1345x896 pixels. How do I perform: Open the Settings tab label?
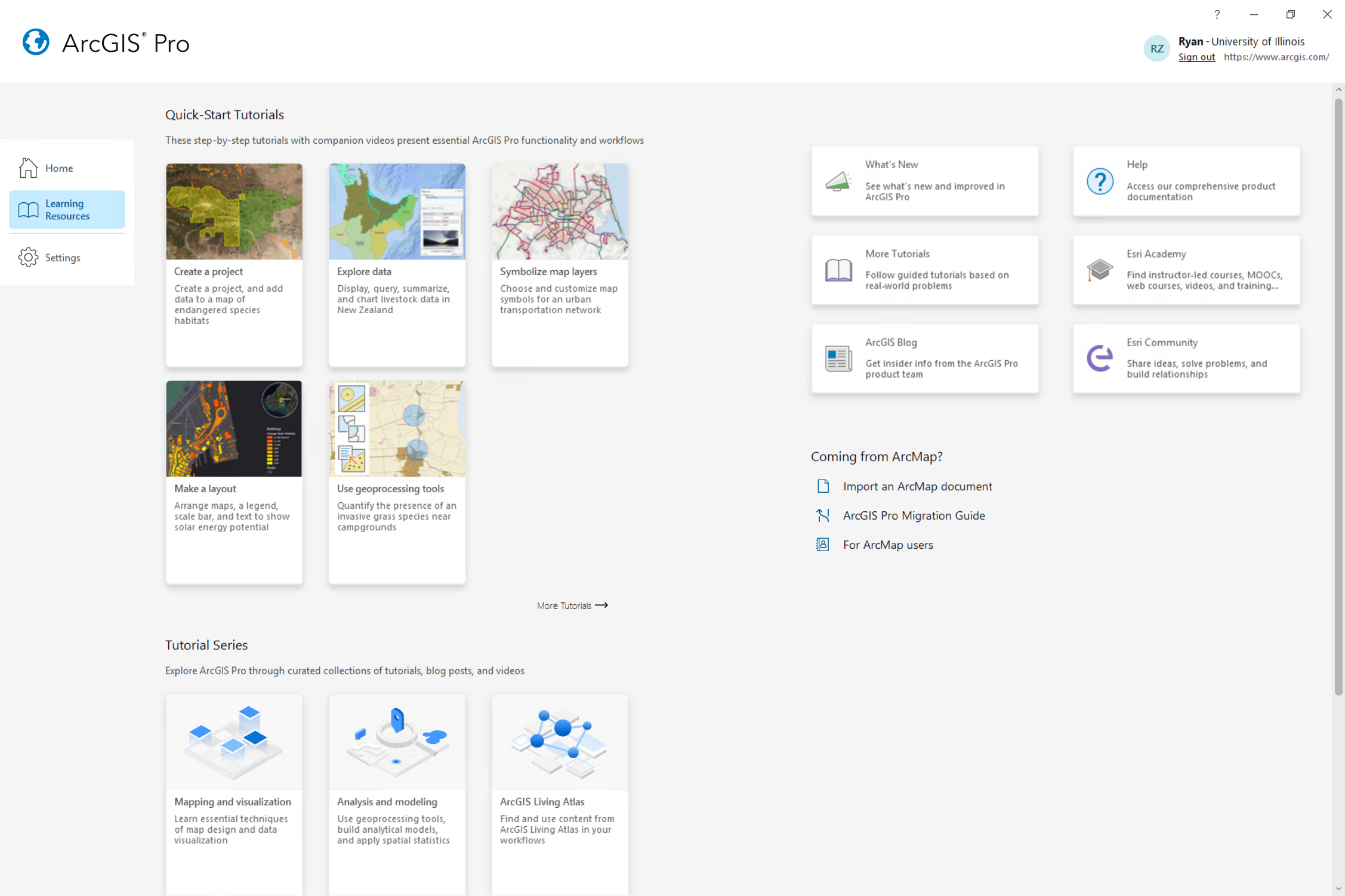coord(63,258)
